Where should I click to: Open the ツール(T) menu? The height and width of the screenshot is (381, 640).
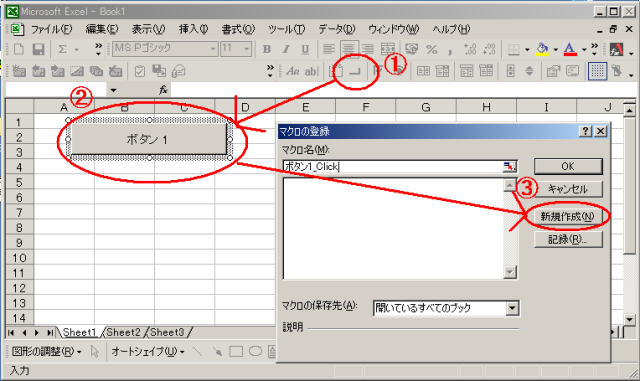287,29
